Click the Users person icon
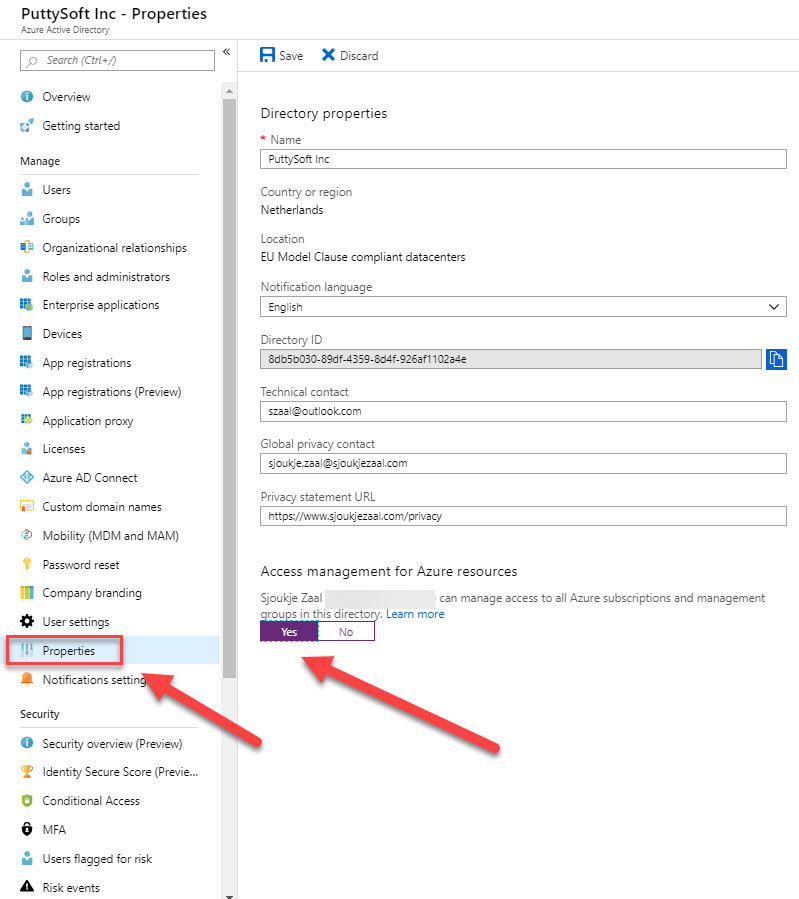The width and height of the screenshot is (799, 899). coord(27,189)
